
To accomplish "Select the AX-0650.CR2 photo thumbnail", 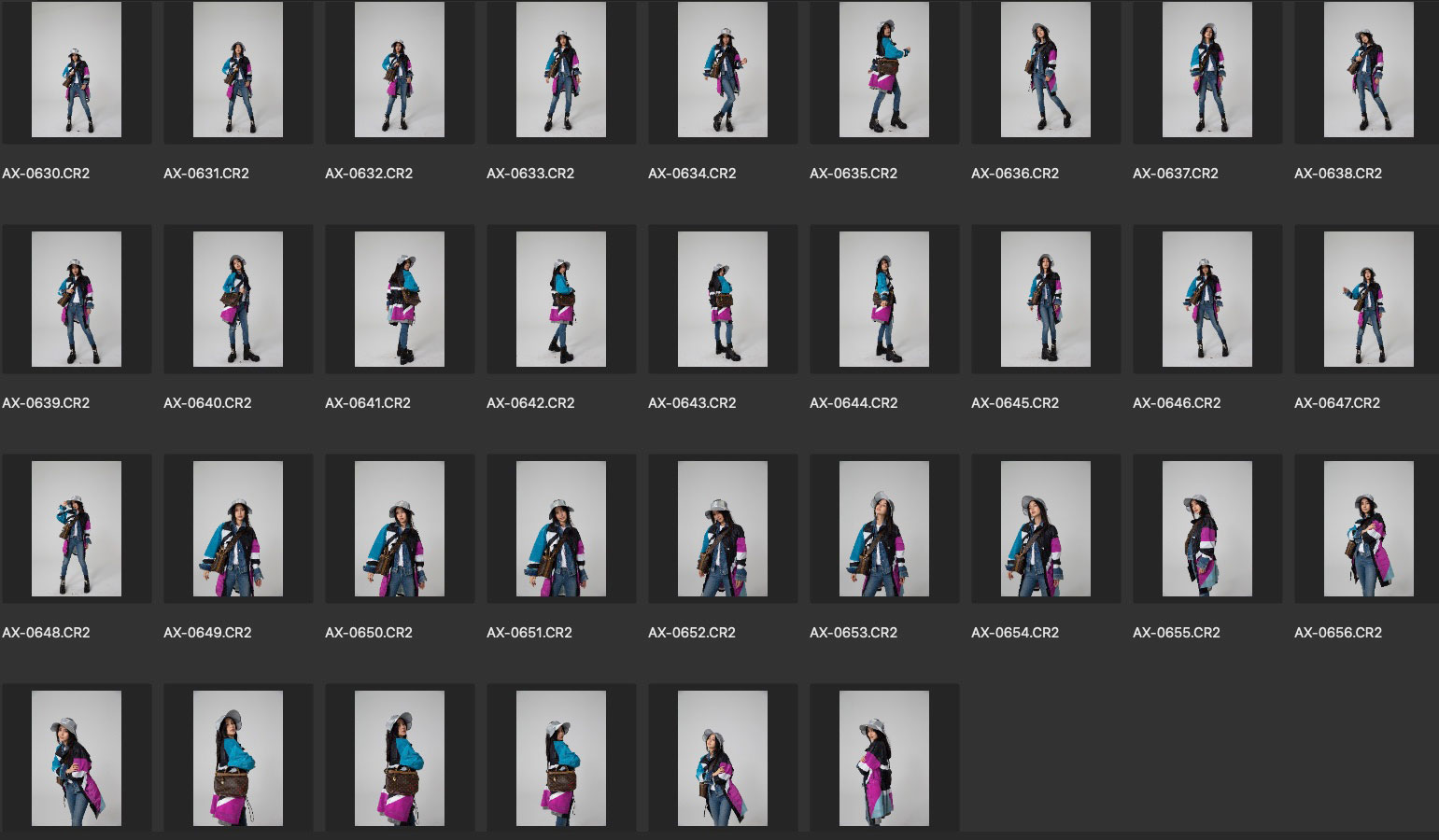I will pyautogui.click(x=400, y=529).
